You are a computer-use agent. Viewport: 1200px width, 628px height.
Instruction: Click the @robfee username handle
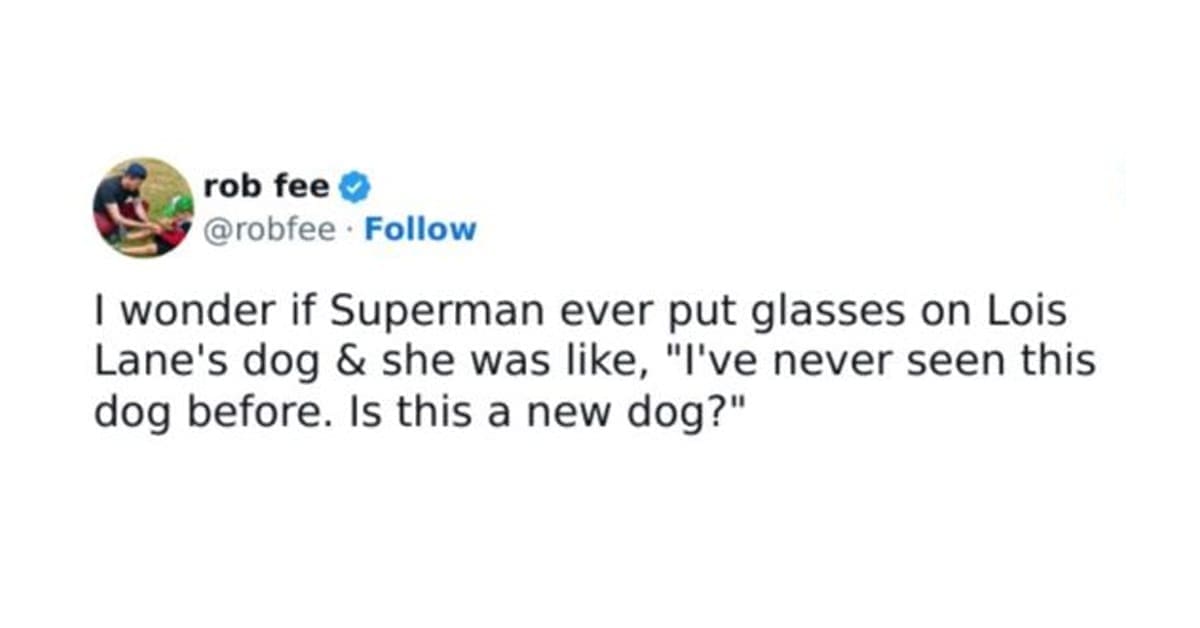(270, 228)
